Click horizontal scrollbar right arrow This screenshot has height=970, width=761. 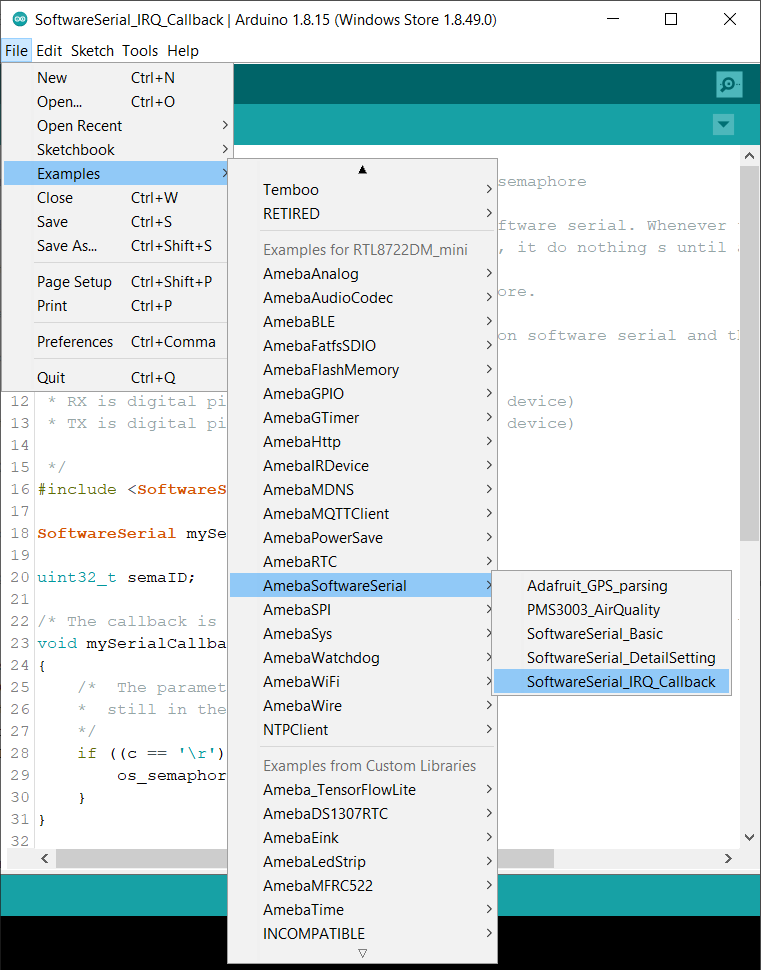728,859
